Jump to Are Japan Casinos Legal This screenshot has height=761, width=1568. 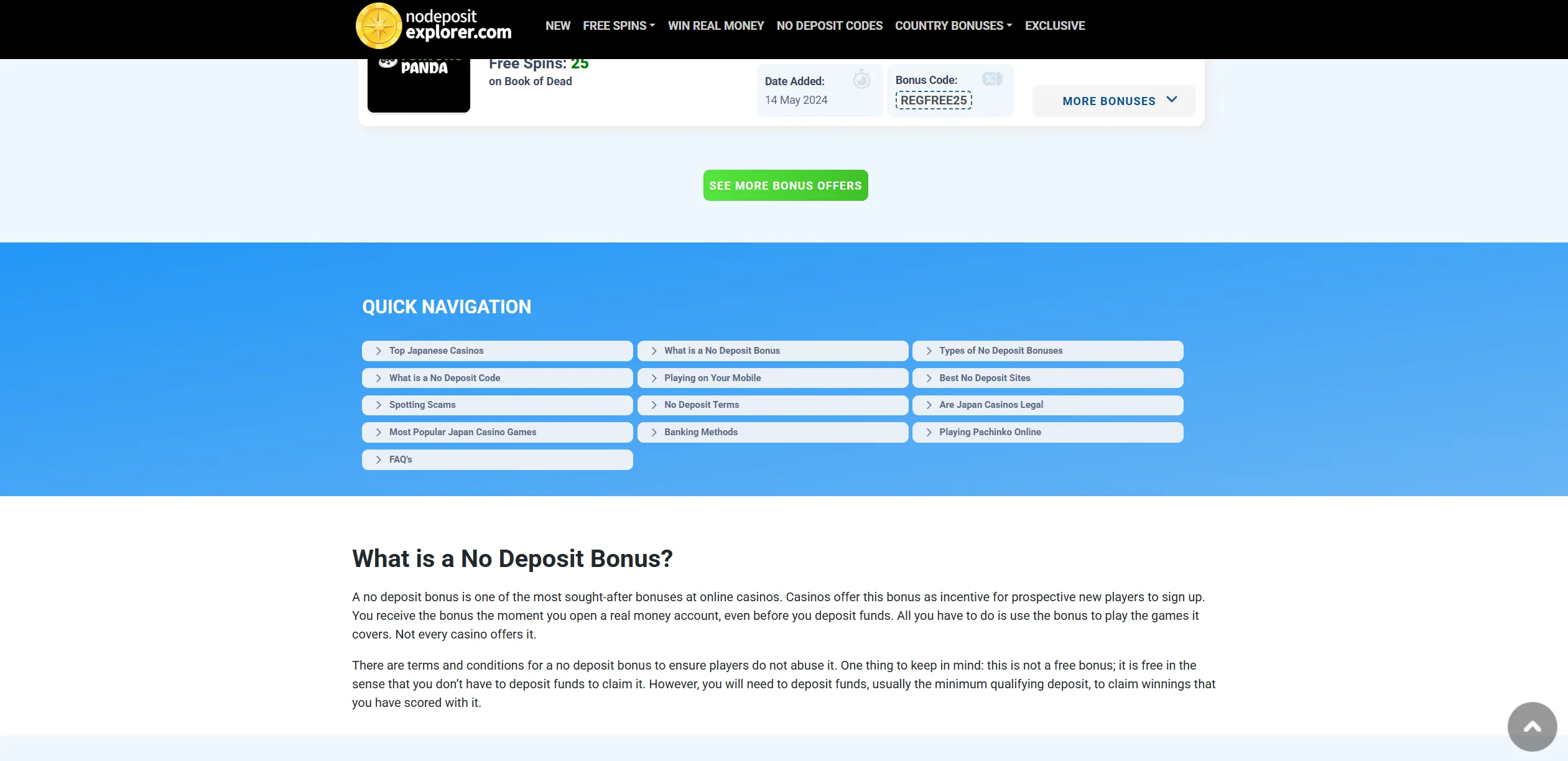(x=1047, y=405)
